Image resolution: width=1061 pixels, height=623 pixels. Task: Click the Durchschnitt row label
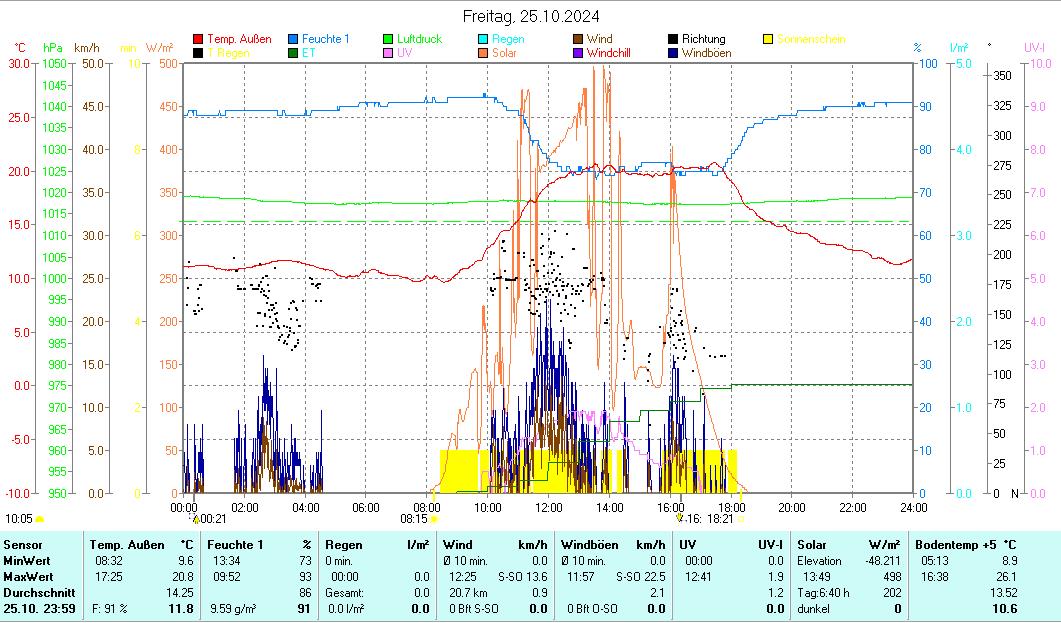pos(39,593)
